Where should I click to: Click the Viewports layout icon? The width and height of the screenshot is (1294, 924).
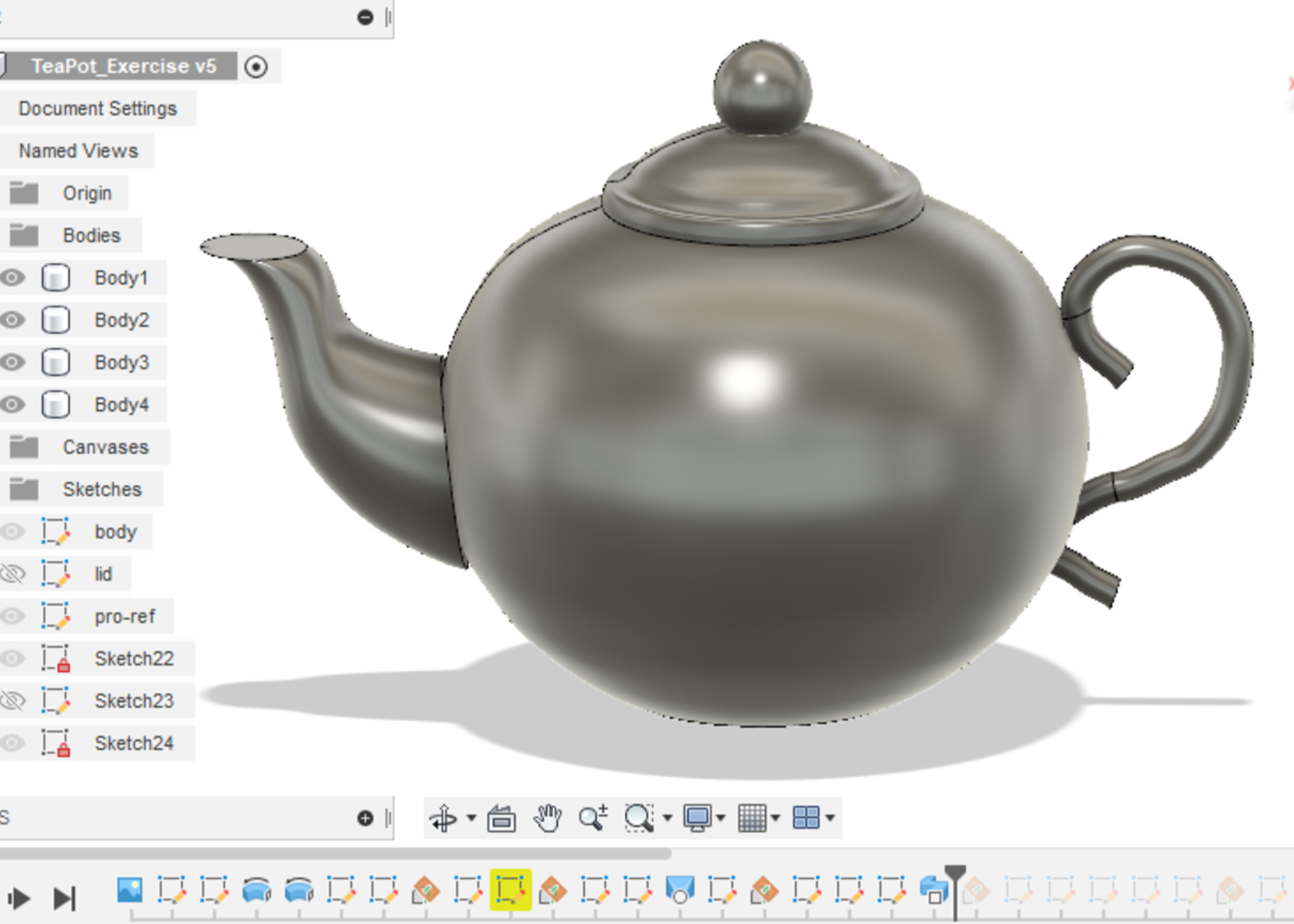[x=806, y=818]
